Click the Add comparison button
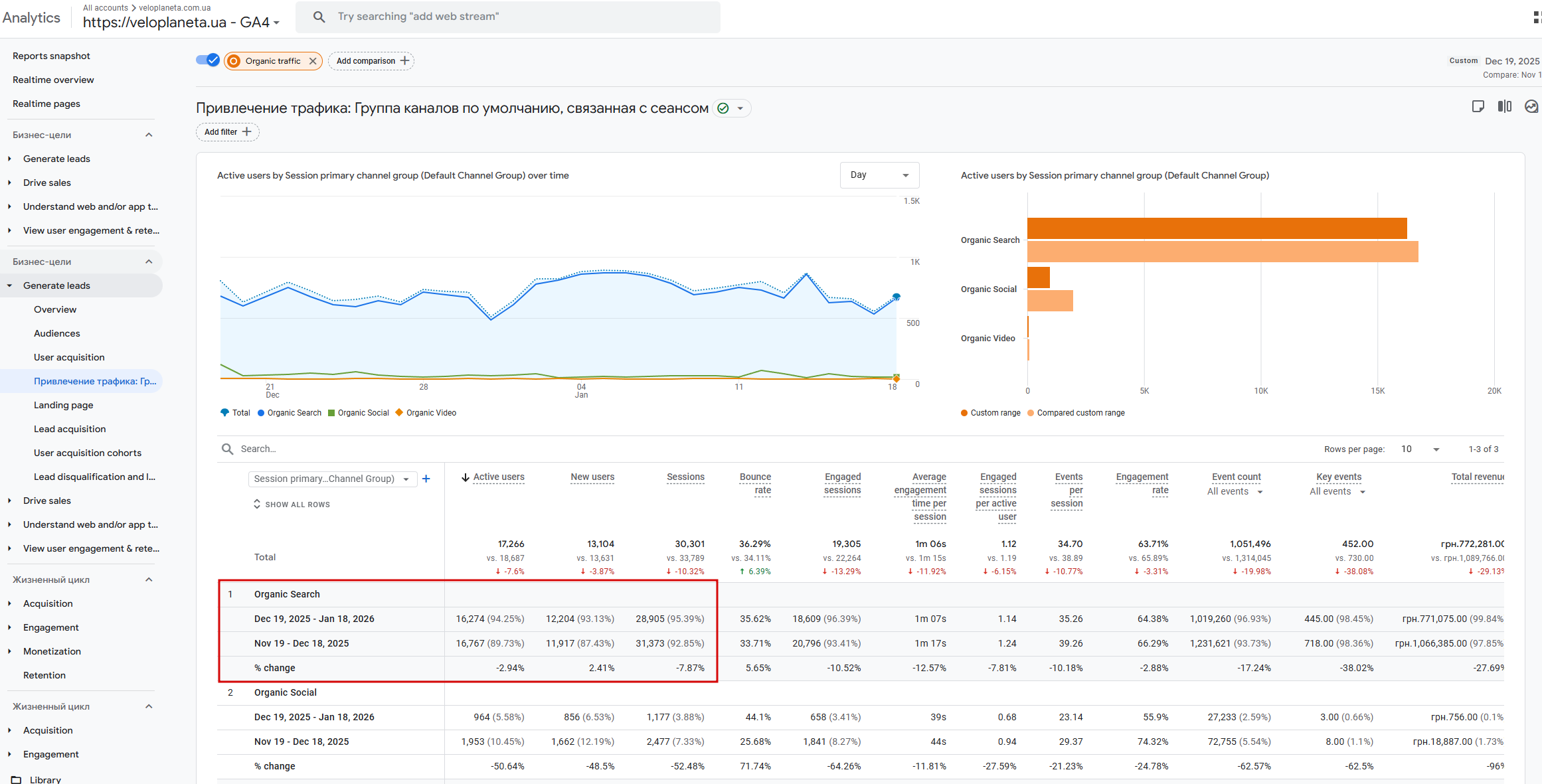The image size is (1542, 784). (371, 61)
